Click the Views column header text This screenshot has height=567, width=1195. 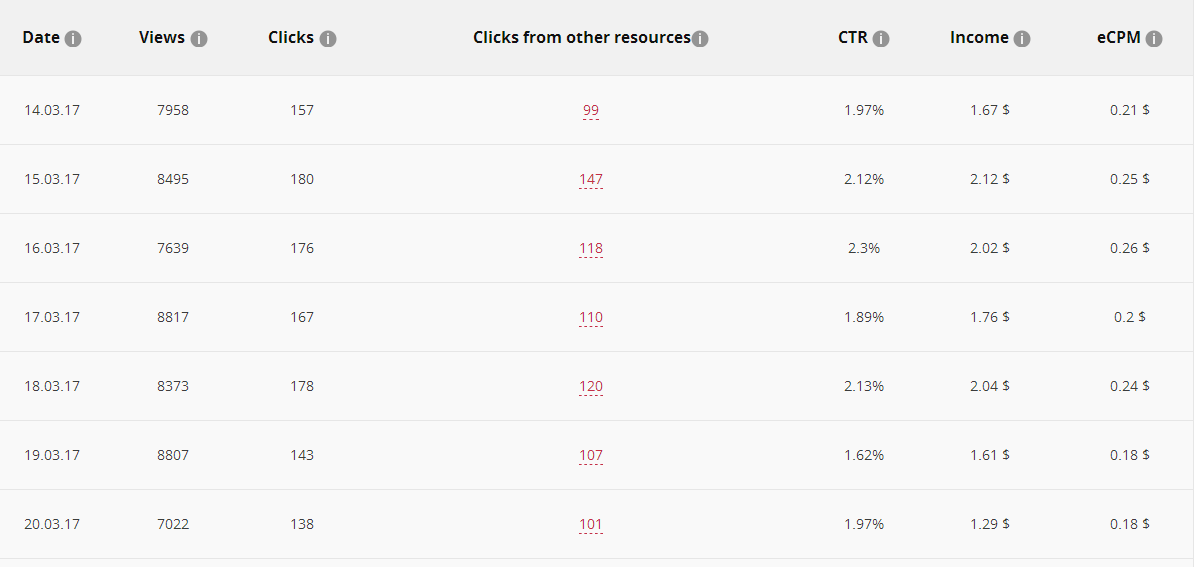point(162,37)
